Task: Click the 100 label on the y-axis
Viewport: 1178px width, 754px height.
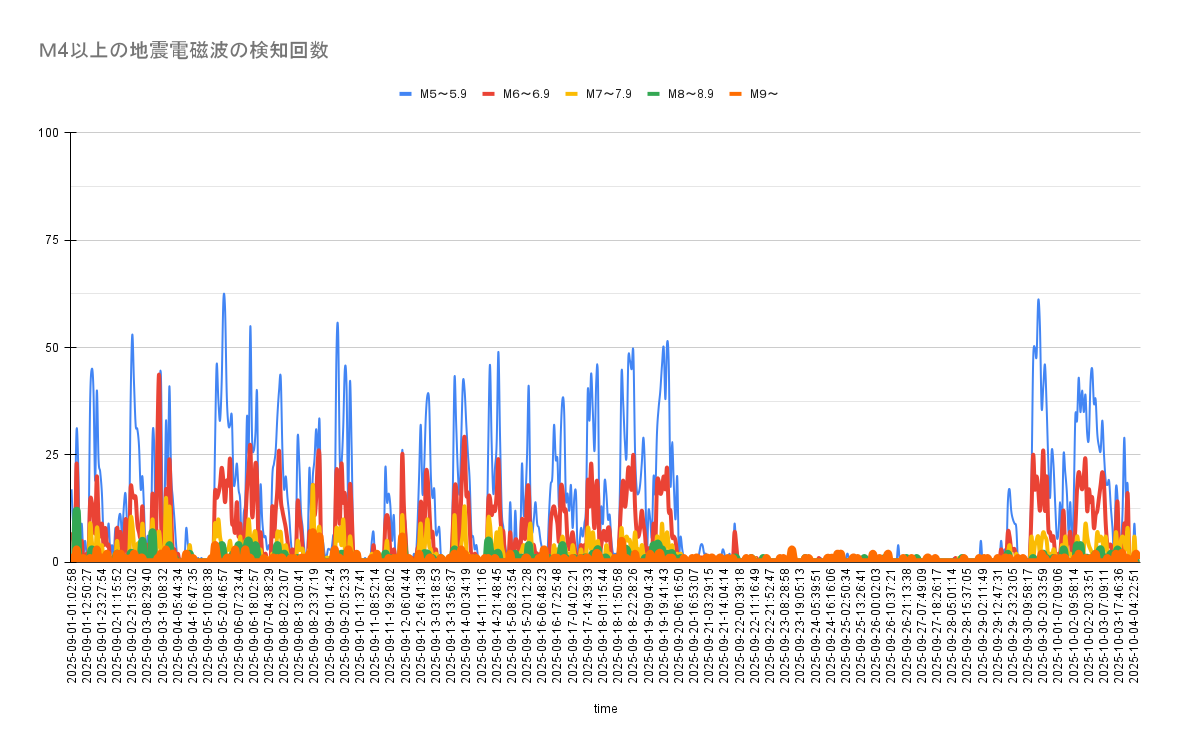Action: pyautogui.click(x=50, y=133)
